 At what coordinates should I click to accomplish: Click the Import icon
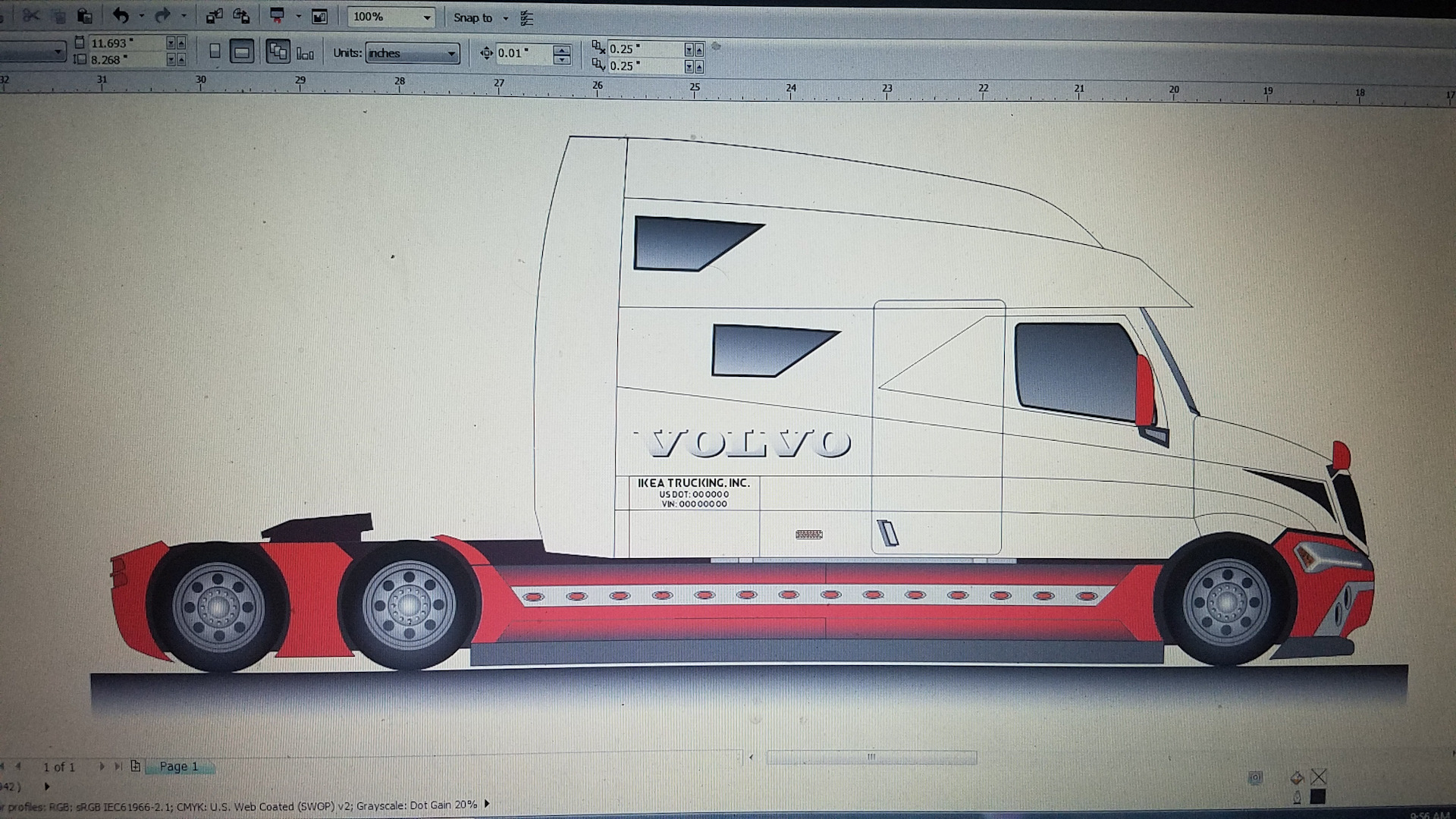[215, 16]
